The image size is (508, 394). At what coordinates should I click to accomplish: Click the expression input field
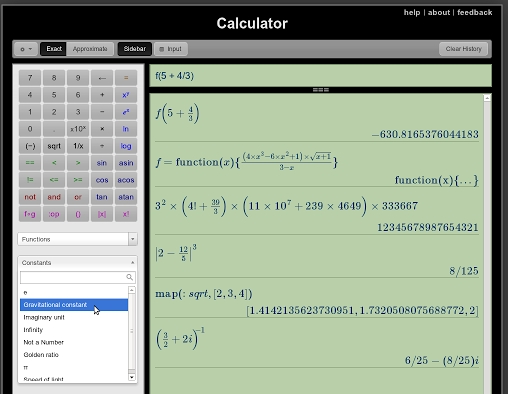321,76
